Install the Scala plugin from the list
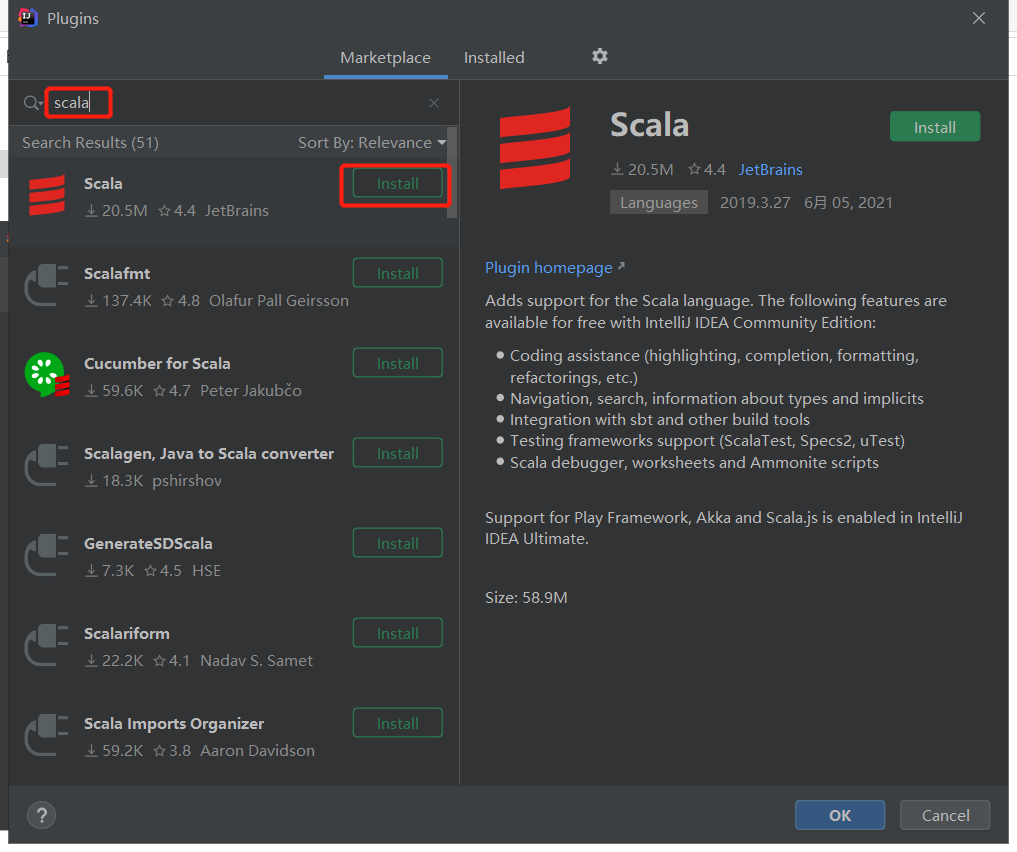The image size is (1017, 852). tap(398, 184)
